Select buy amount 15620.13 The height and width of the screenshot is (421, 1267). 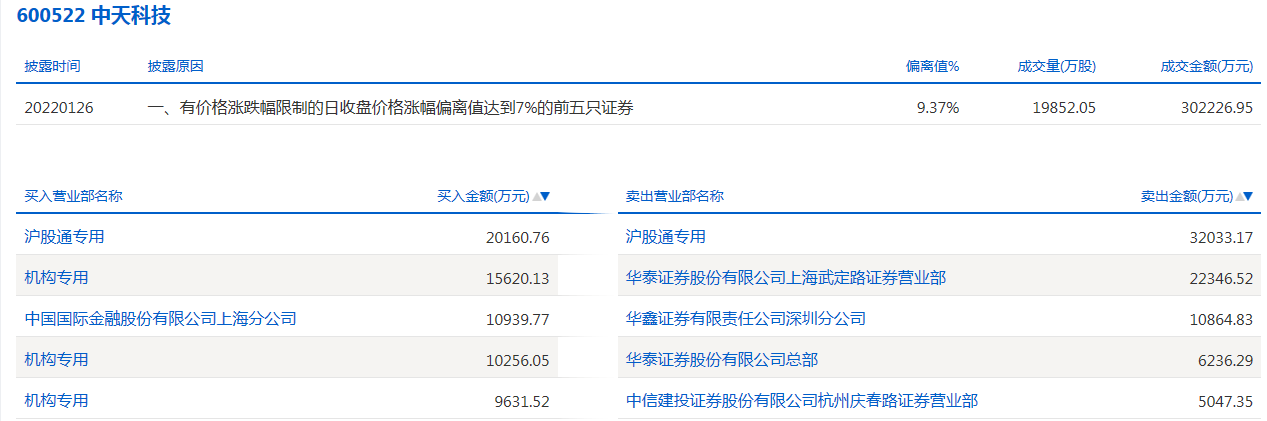(518, 279)
